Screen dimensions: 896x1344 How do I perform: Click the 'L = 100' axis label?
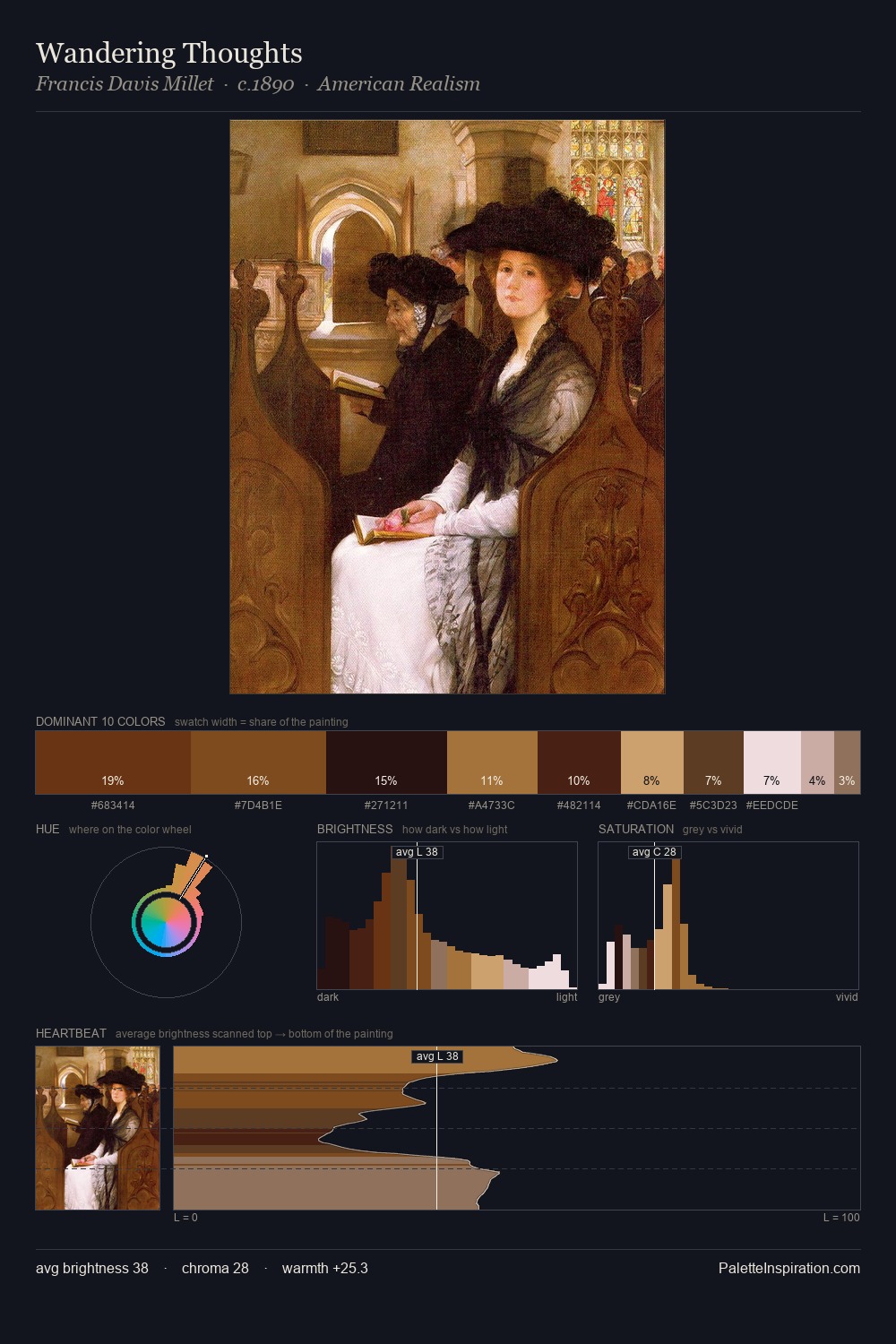click(x=841, y=1218)
